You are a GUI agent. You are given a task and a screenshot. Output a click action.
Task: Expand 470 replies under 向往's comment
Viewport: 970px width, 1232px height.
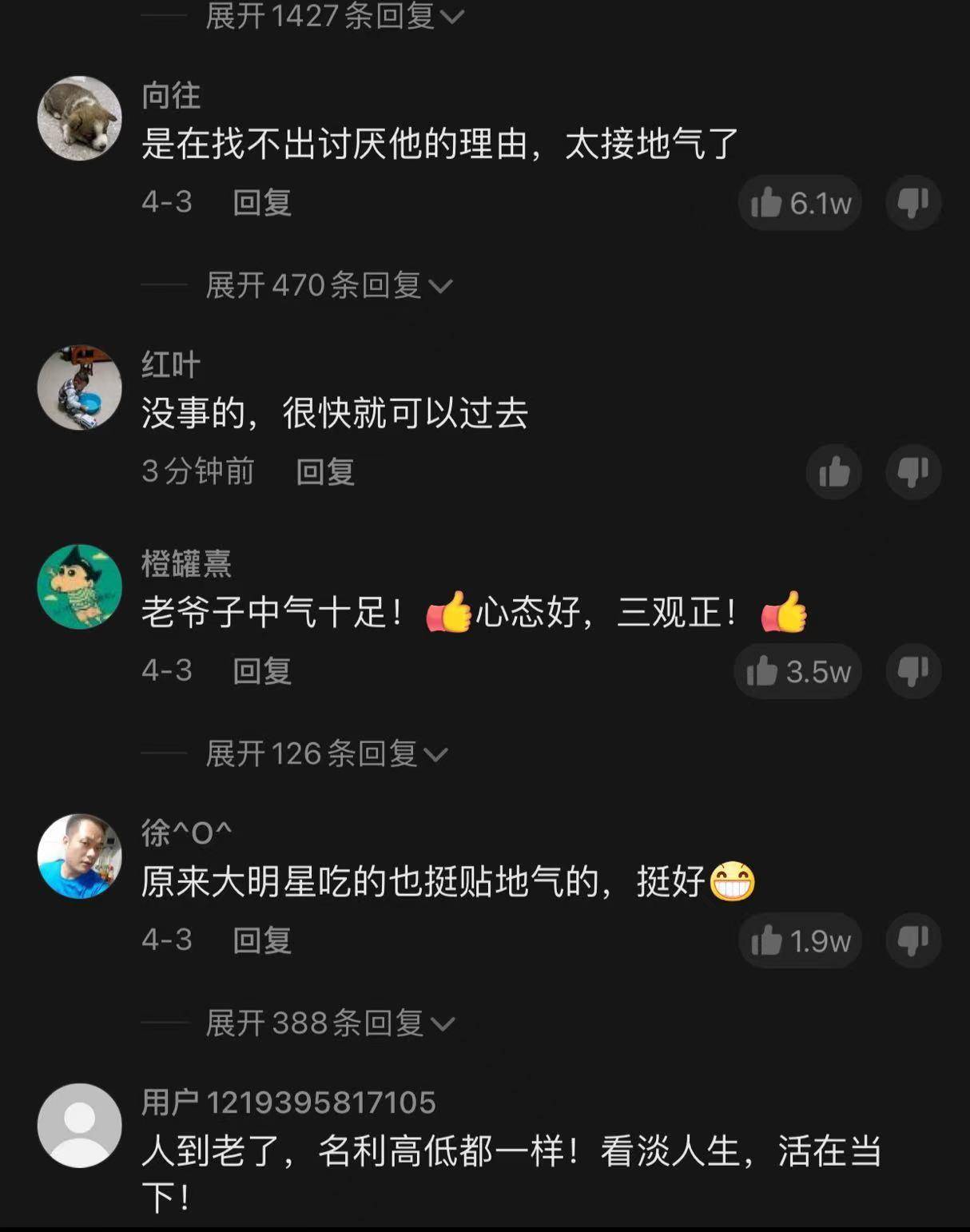tap(329, 285)
